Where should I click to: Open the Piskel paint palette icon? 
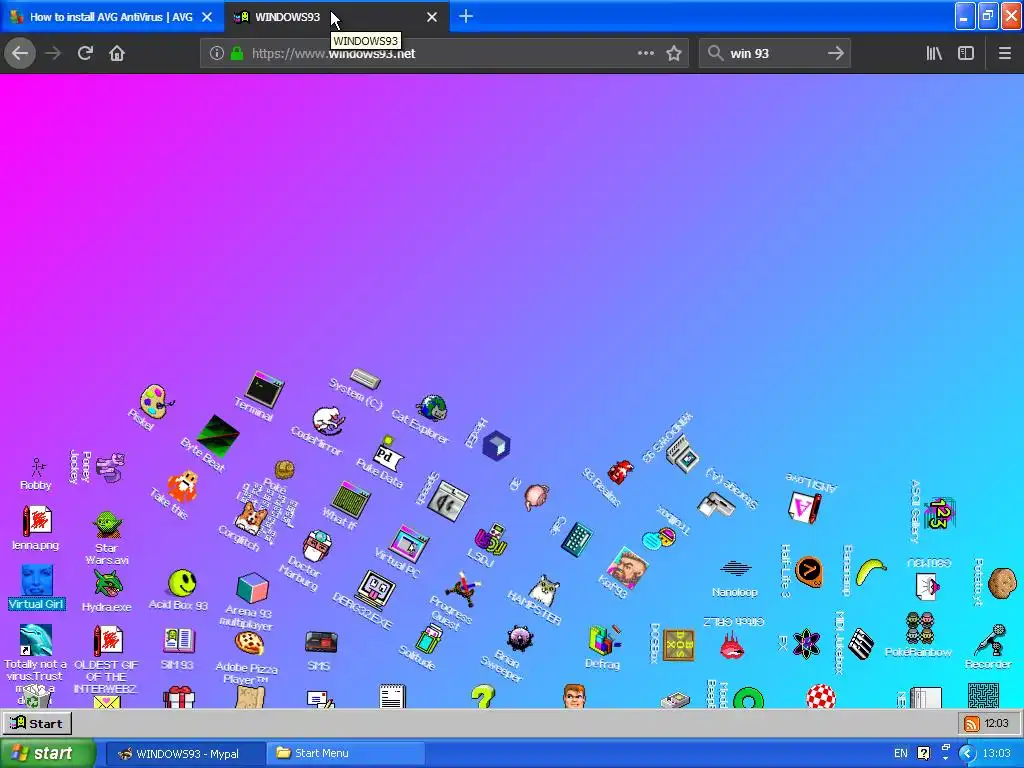click(155, 401)
